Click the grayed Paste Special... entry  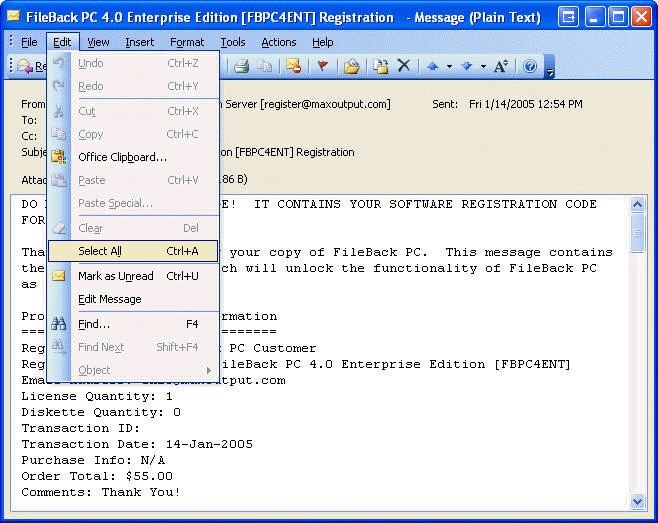coord(133,203)
